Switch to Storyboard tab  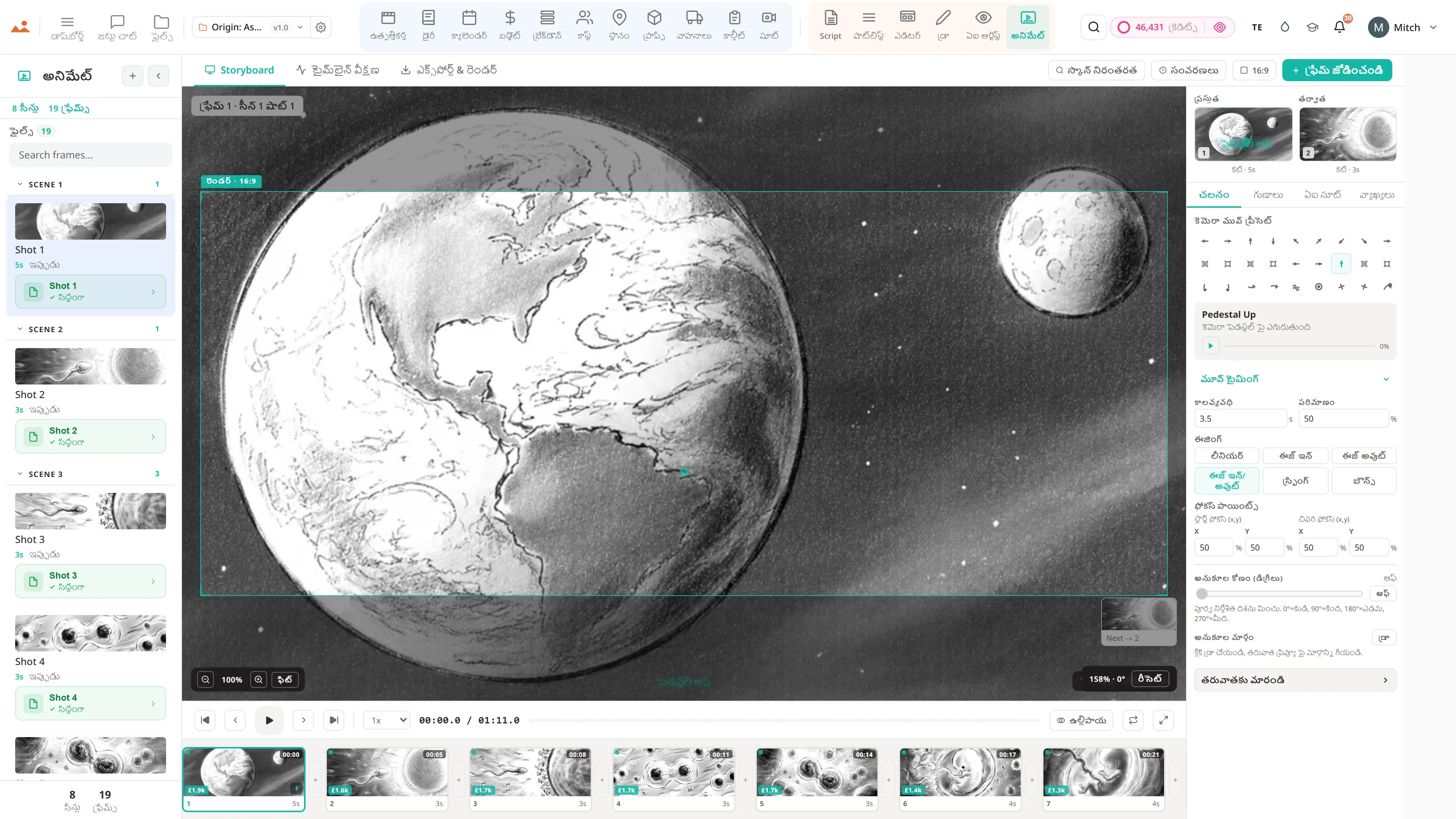239,70
